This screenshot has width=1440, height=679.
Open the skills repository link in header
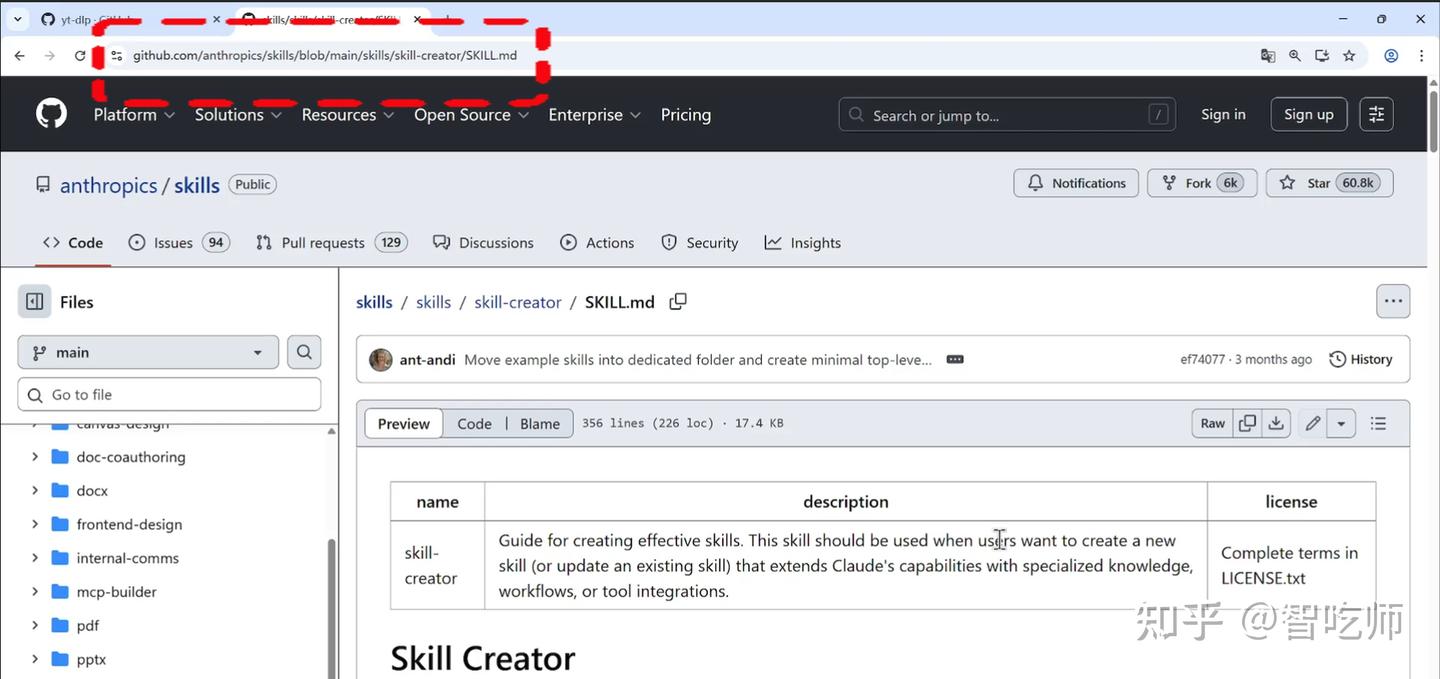point(197,185)
